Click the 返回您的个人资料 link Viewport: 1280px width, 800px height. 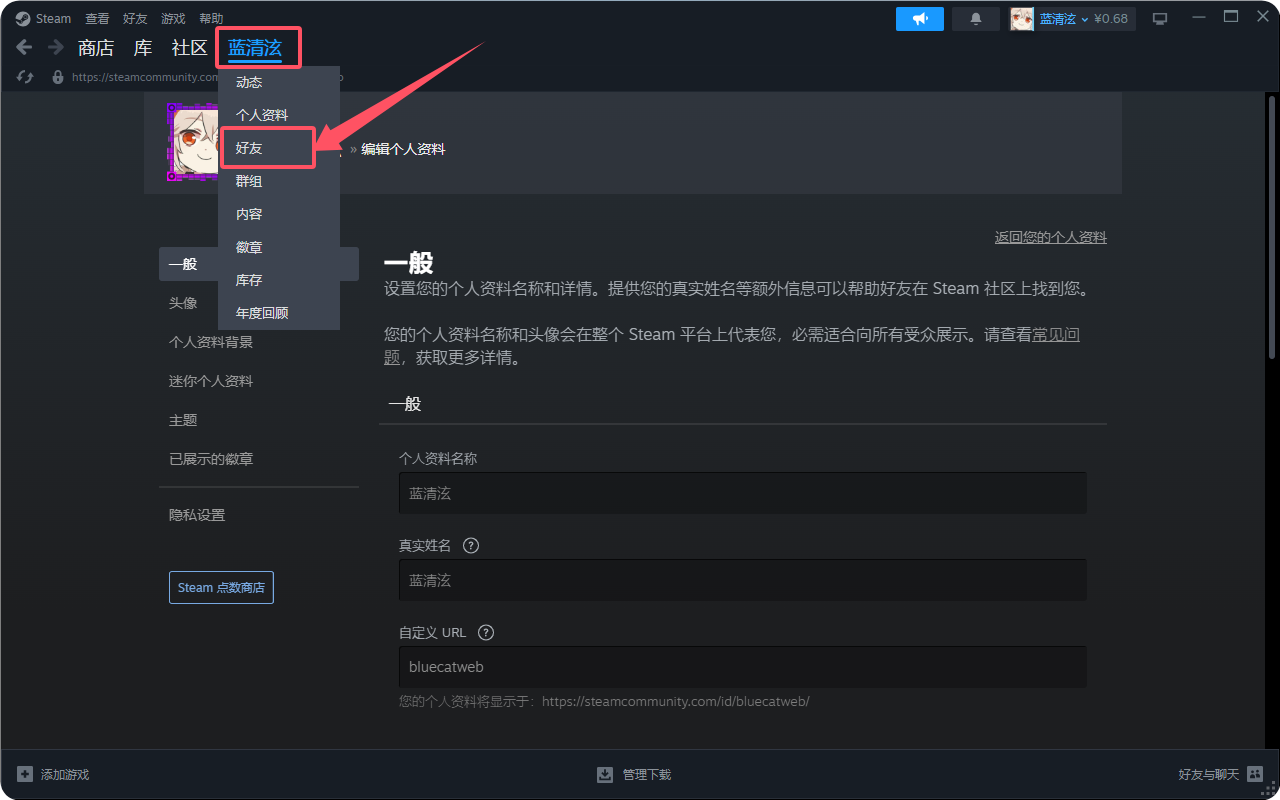1050,237
